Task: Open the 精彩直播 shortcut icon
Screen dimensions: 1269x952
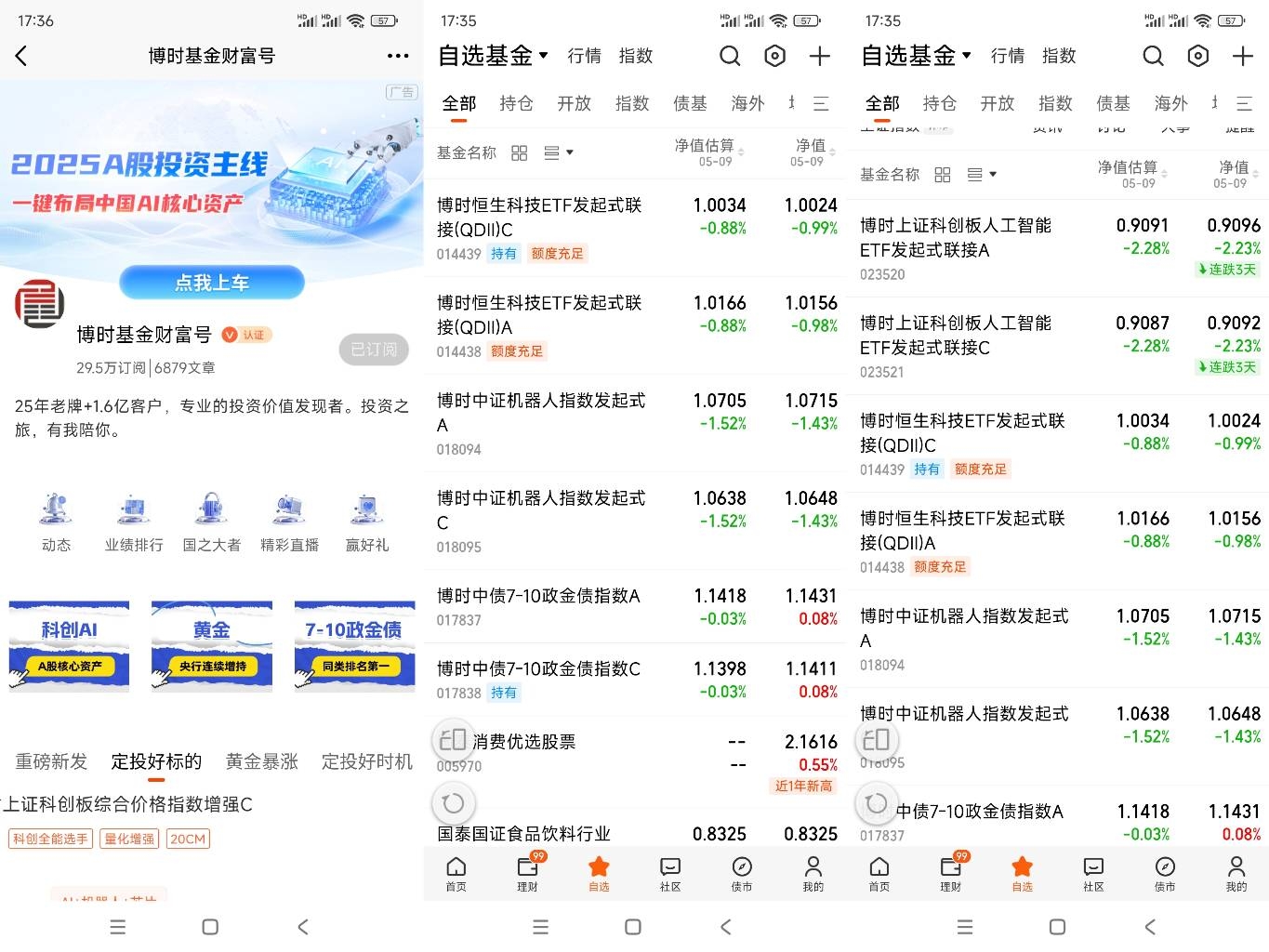Action: (x=290, y=523)
